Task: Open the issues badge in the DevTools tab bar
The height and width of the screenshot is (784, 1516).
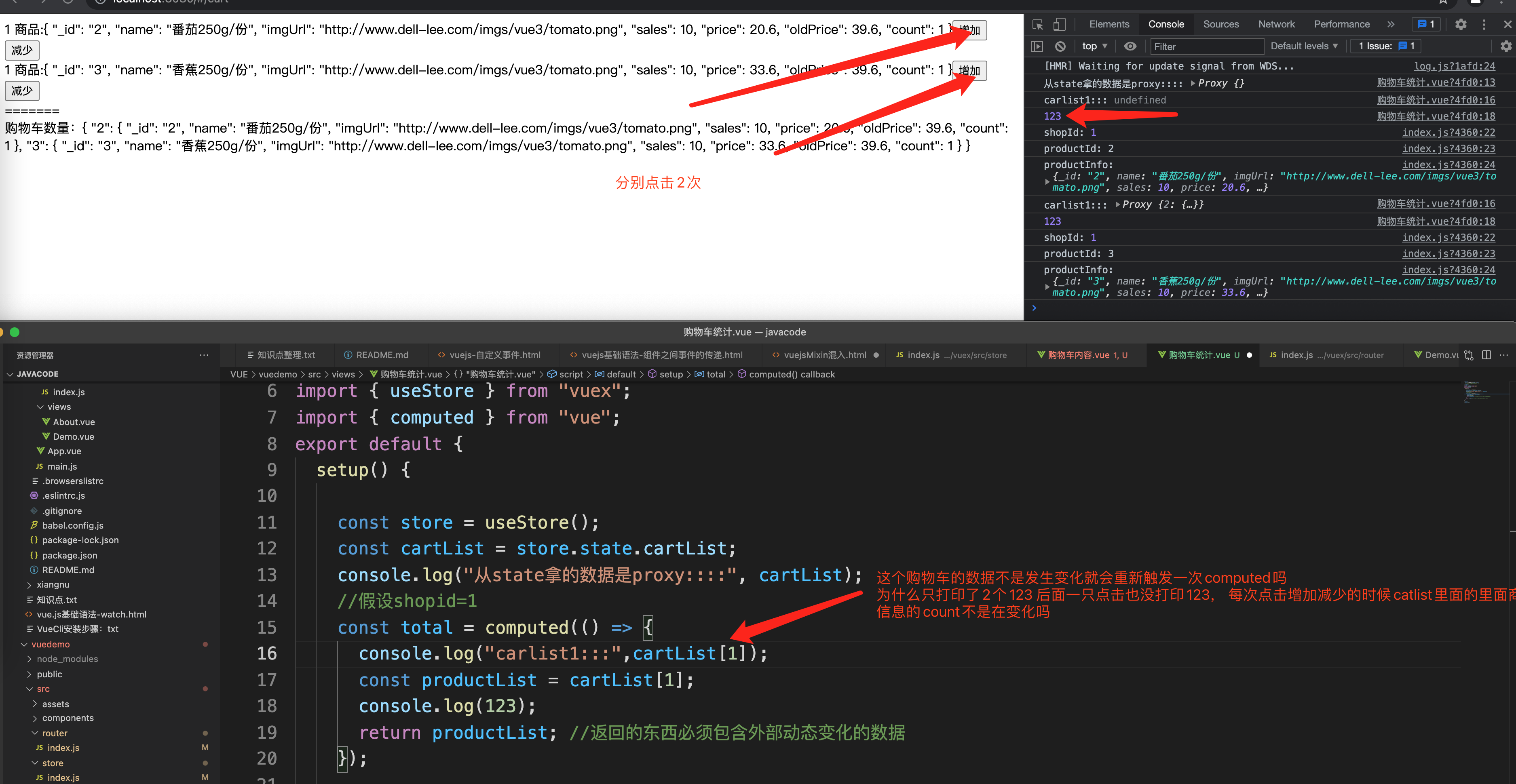Action: click(1426, 24)
